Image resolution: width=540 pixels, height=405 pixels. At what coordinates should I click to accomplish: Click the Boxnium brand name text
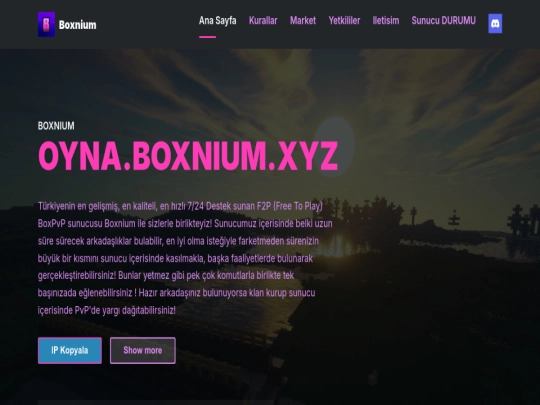(x=77, y=25)
